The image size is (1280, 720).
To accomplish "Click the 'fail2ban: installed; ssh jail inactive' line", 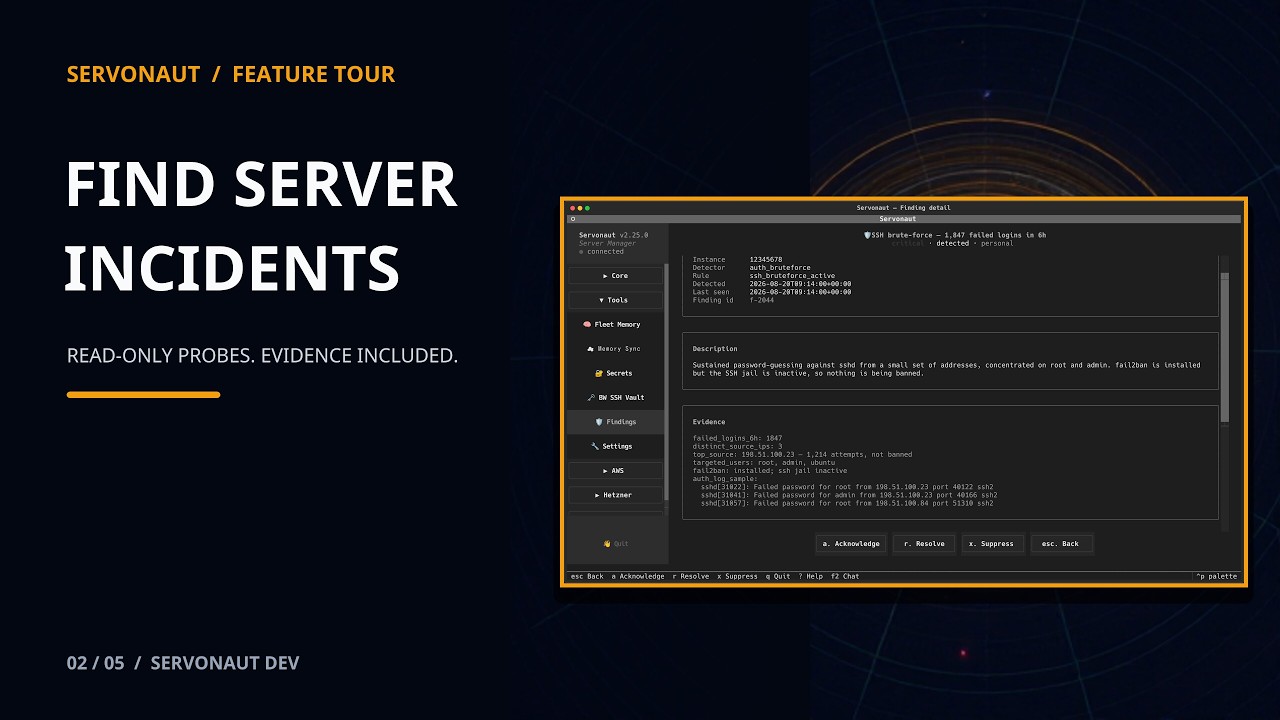I will pos(769,470).
